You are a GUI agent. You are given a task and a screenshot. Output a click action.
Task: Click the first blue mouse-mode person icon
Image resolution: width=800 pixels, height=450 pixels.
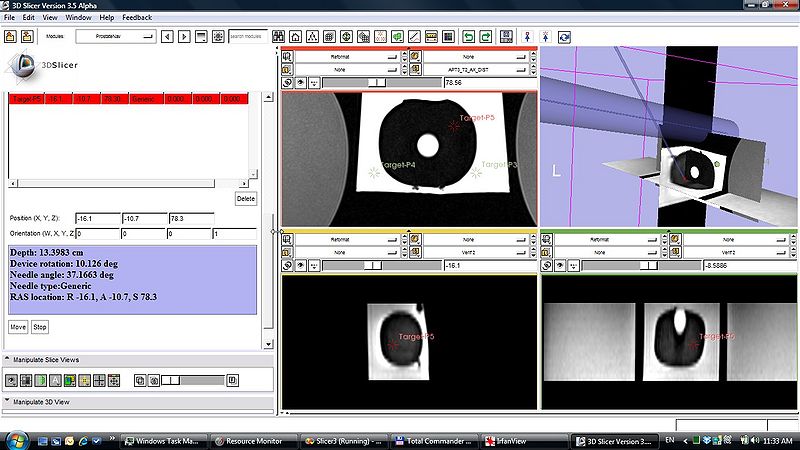click(528, 37)
